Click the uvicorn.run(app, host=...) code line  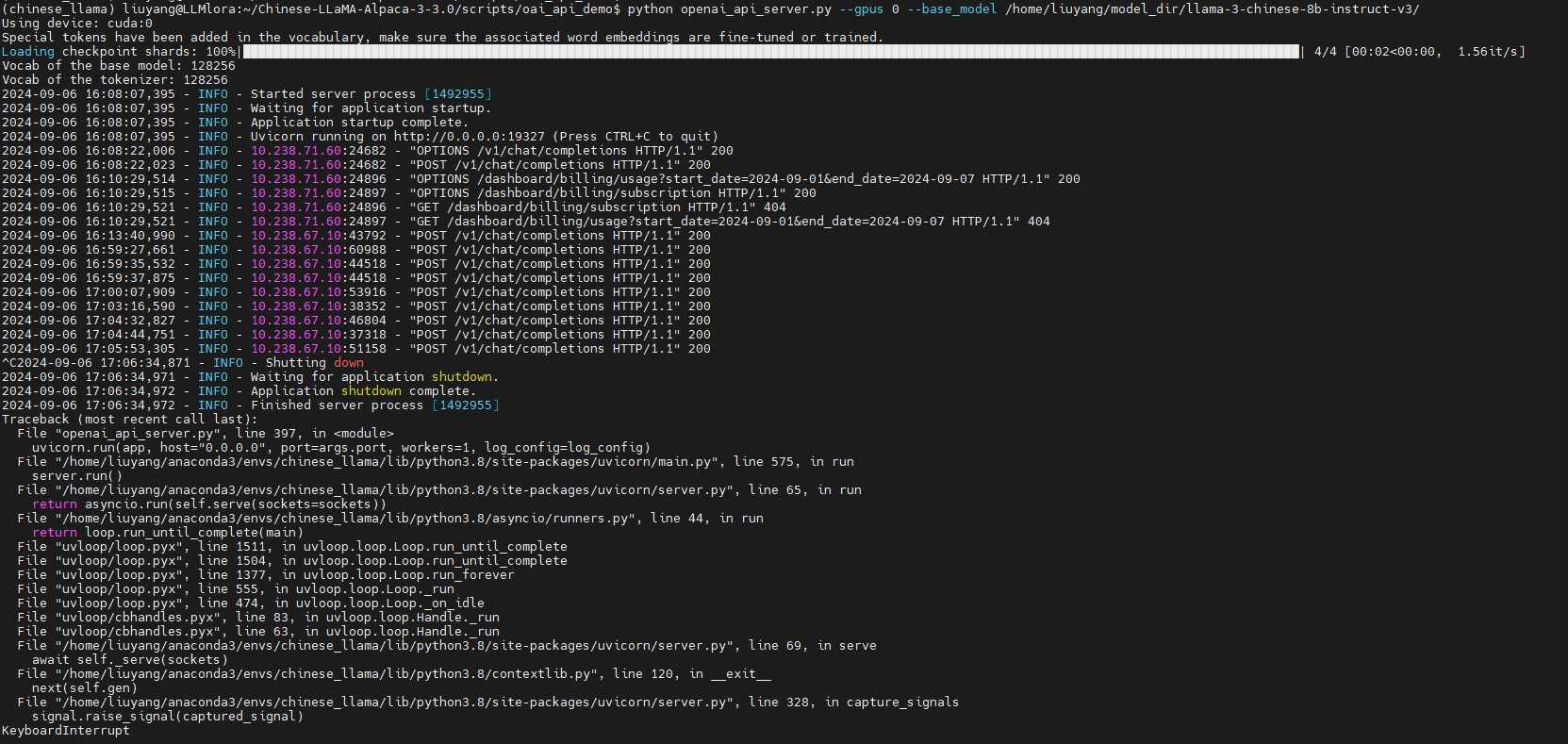pyautogui.click(x=340, y=448)
